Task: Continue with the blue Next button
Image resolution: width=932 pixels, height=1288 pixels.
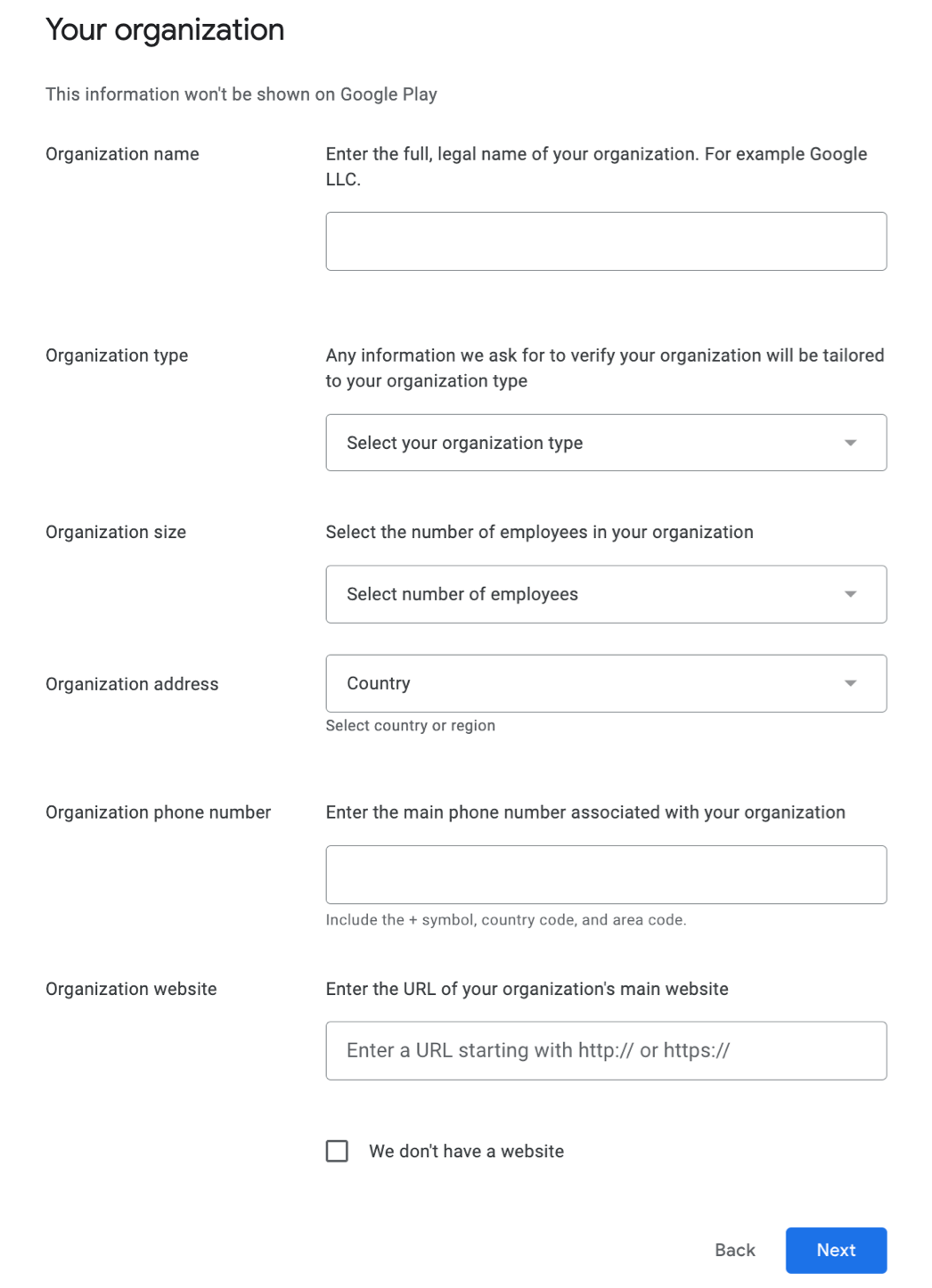Action: 836,1250
